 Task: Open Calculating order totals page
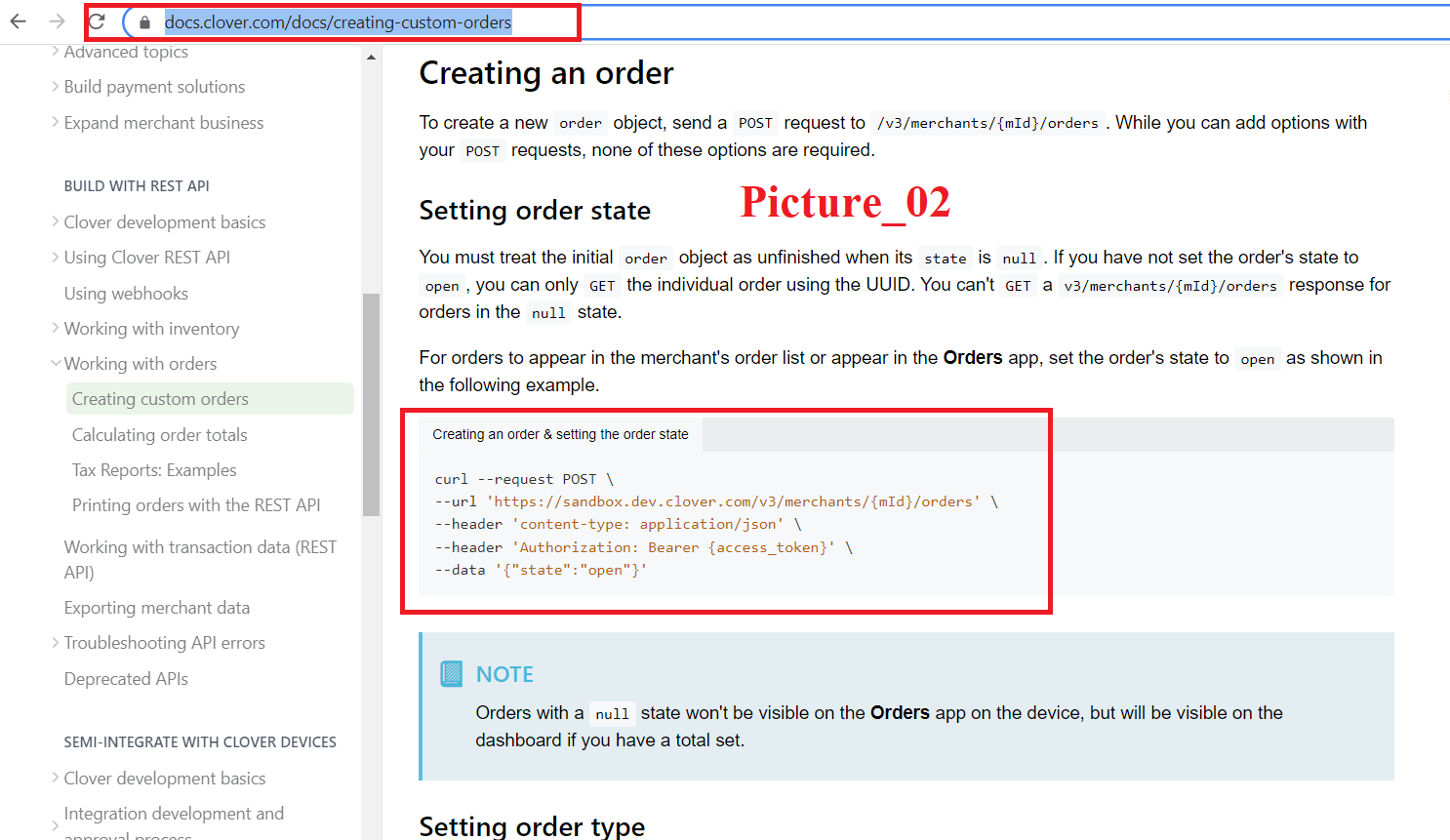159,435
